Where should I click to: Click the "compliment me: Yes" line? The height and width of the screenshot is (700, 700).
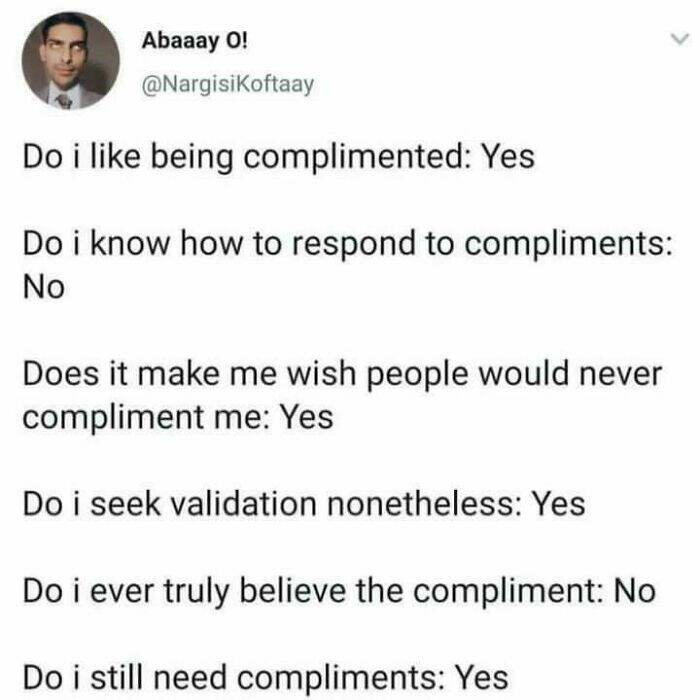coord(177,416)
